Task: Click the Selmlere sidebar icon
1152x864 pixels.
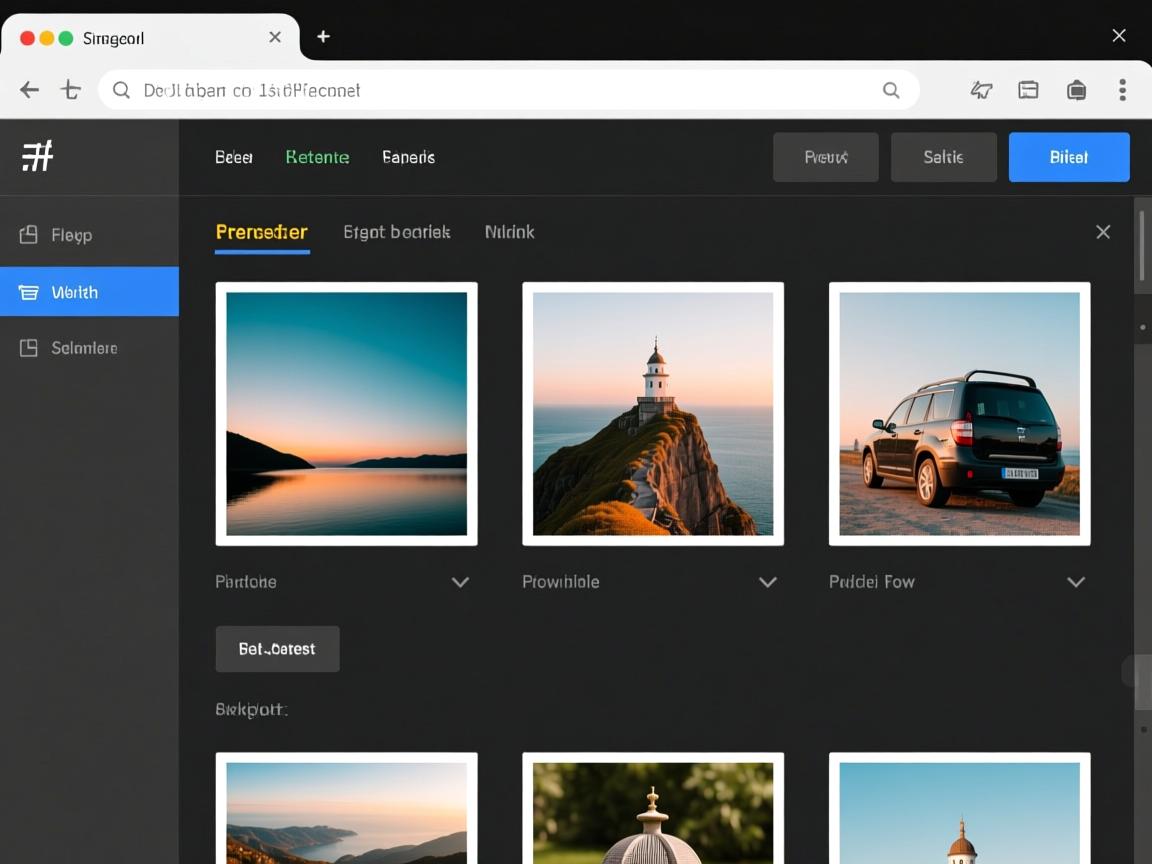Action: tap(29, 348)
